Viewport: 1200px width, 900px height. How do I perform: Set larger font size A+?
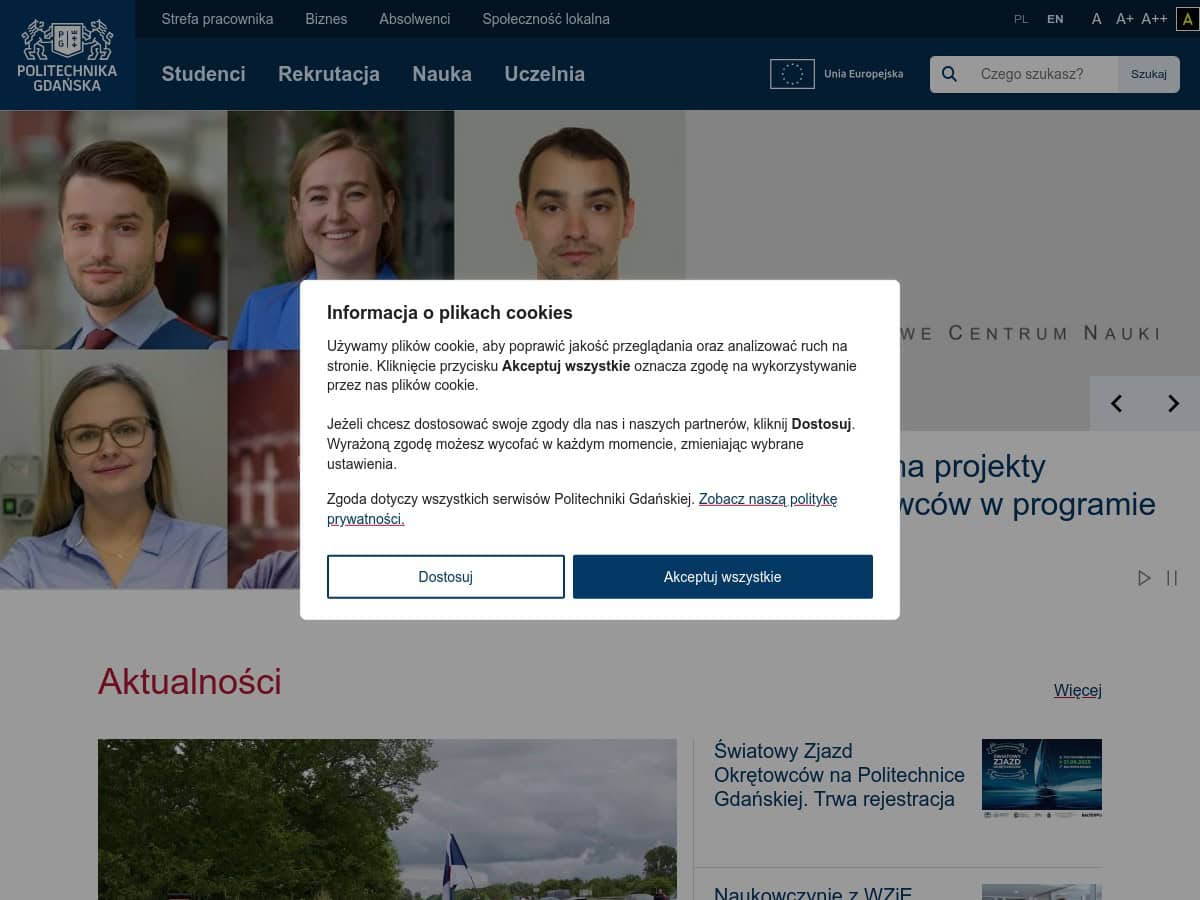[1125, 19]
